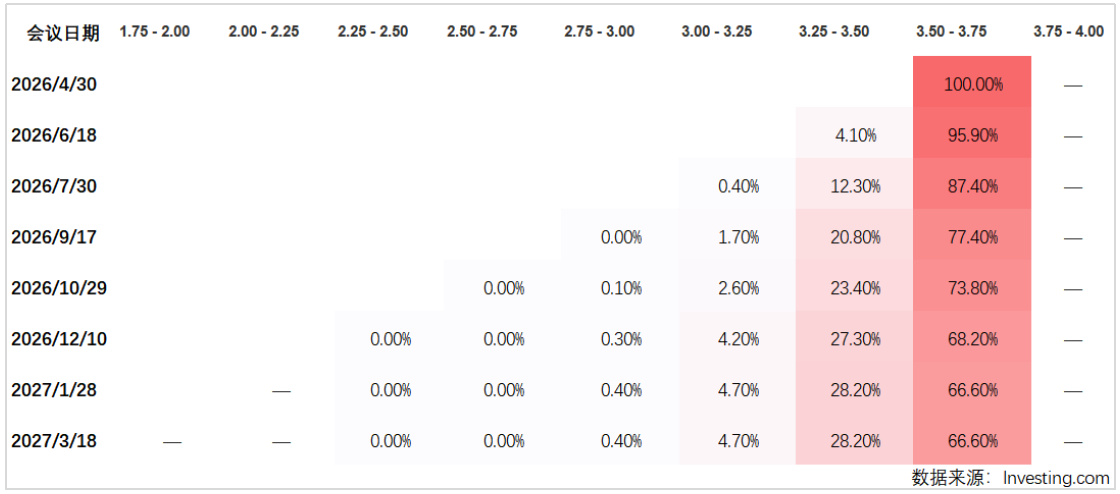Select the 4.10% cell for 2026/6/18

pyautogui.click(x=855, y=135)
